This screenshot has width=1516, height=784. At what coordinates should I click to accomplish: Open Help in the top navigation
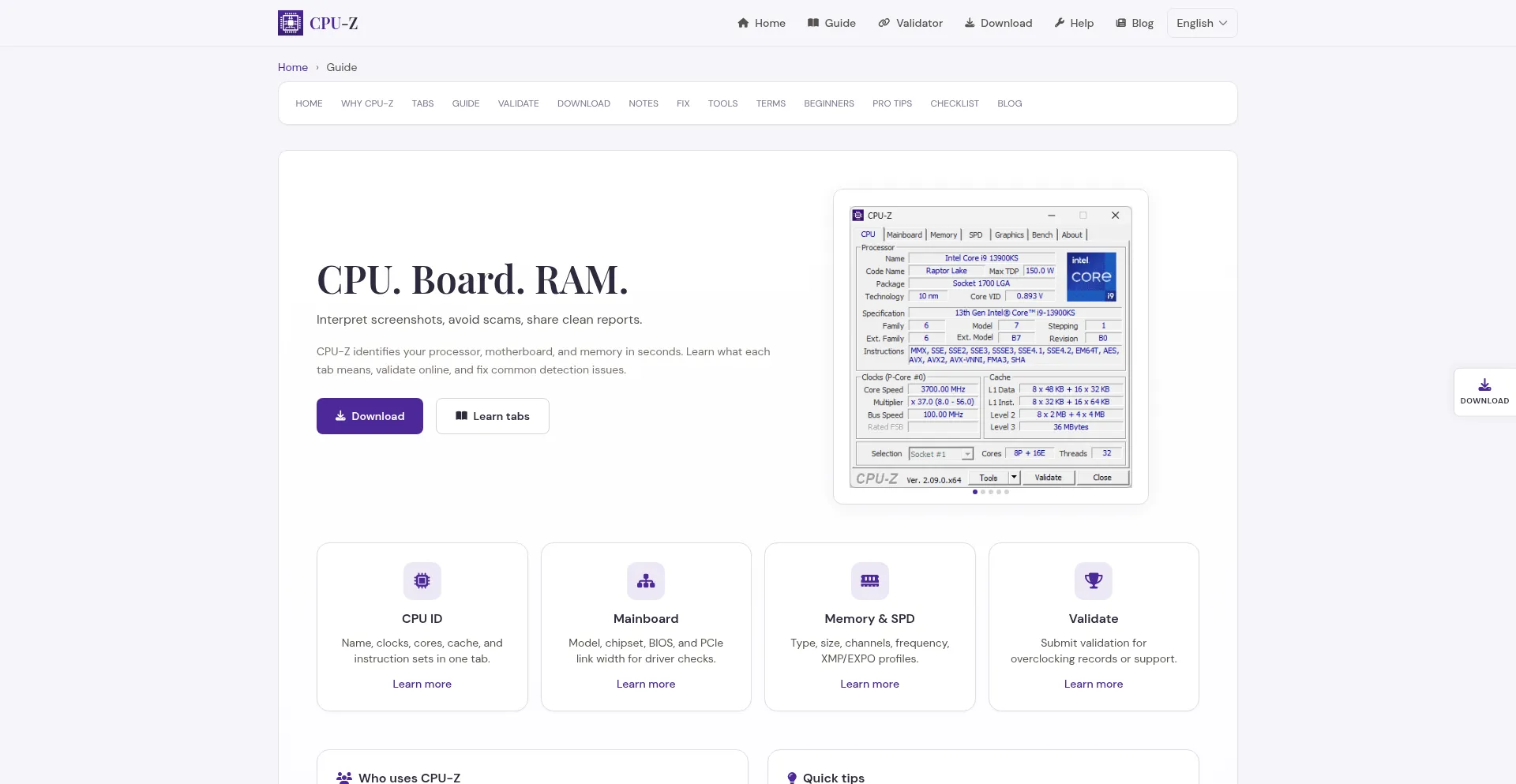(x=1074, y=23)
